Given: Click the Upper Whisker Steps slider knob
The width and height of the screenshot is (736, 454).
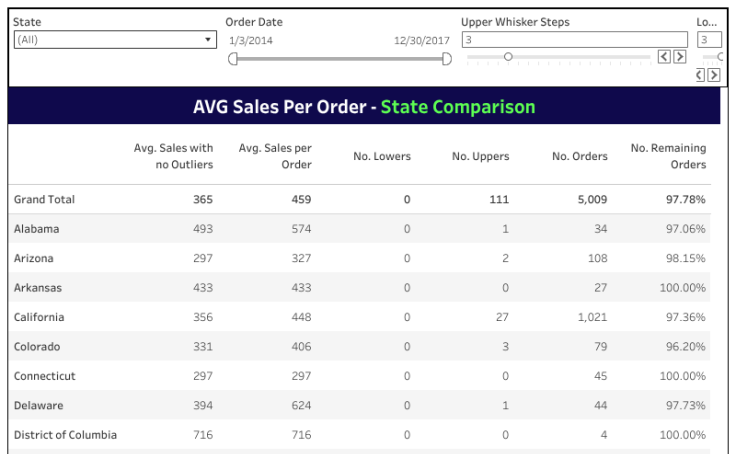Looking at the screenshot, I should [x=508, y=57].
